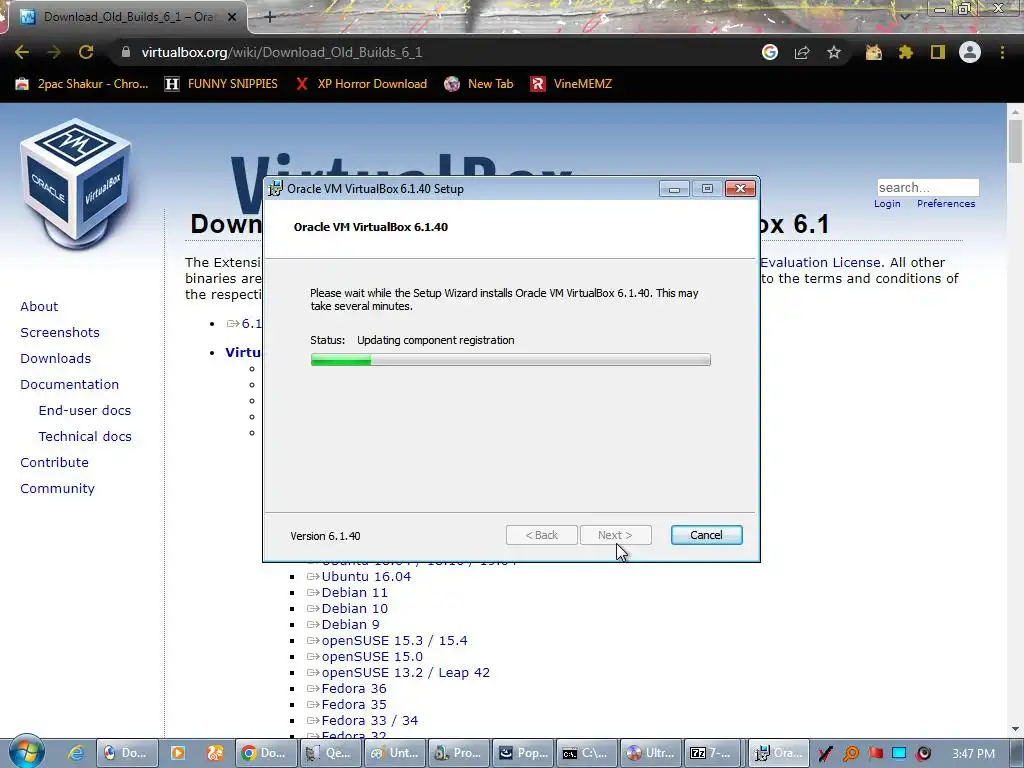Click the blue monitor tray icon
The image size is (1024, 768).
(x=899, y=754)
